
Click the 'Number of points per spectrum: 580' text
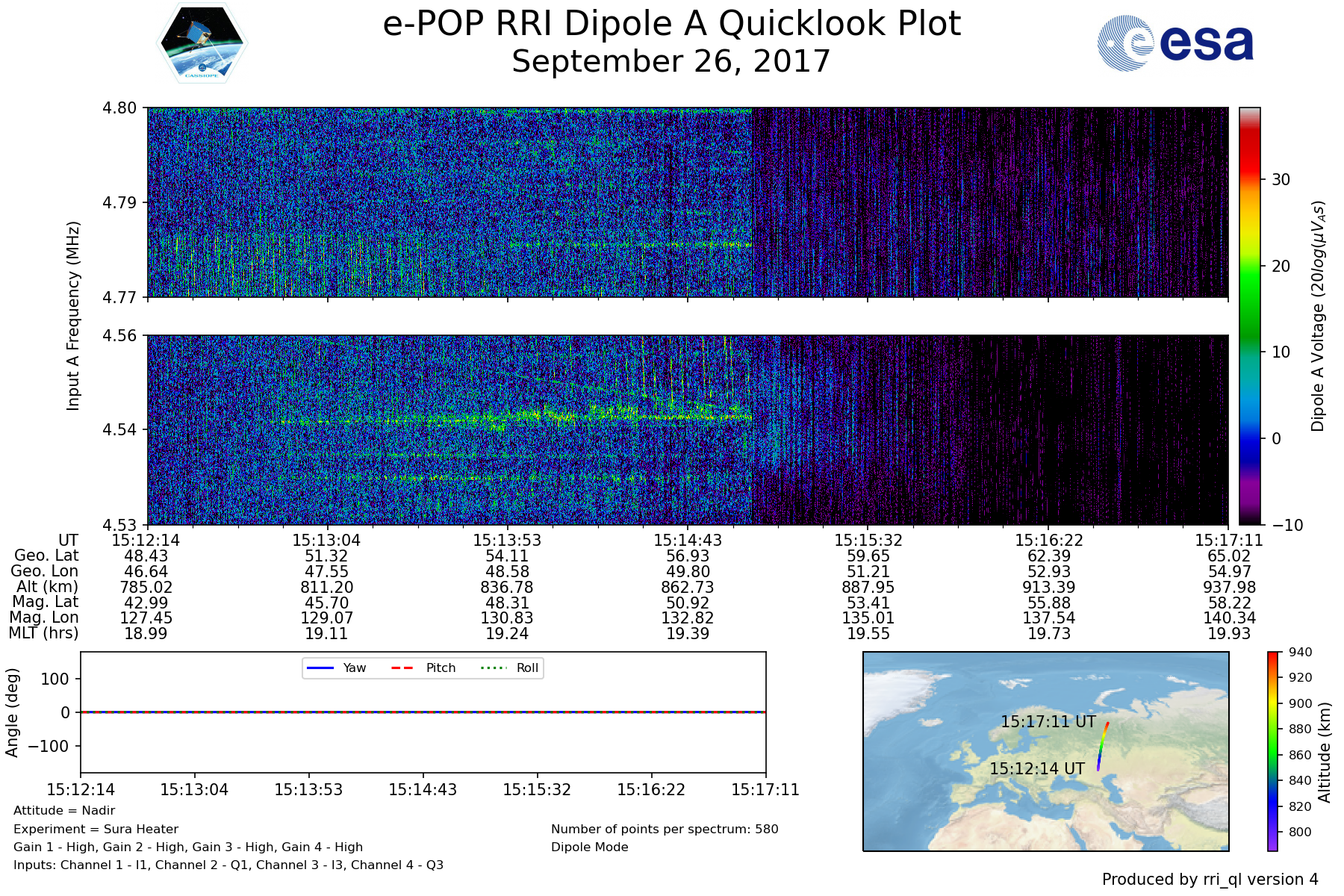click(x=664, y=829)
